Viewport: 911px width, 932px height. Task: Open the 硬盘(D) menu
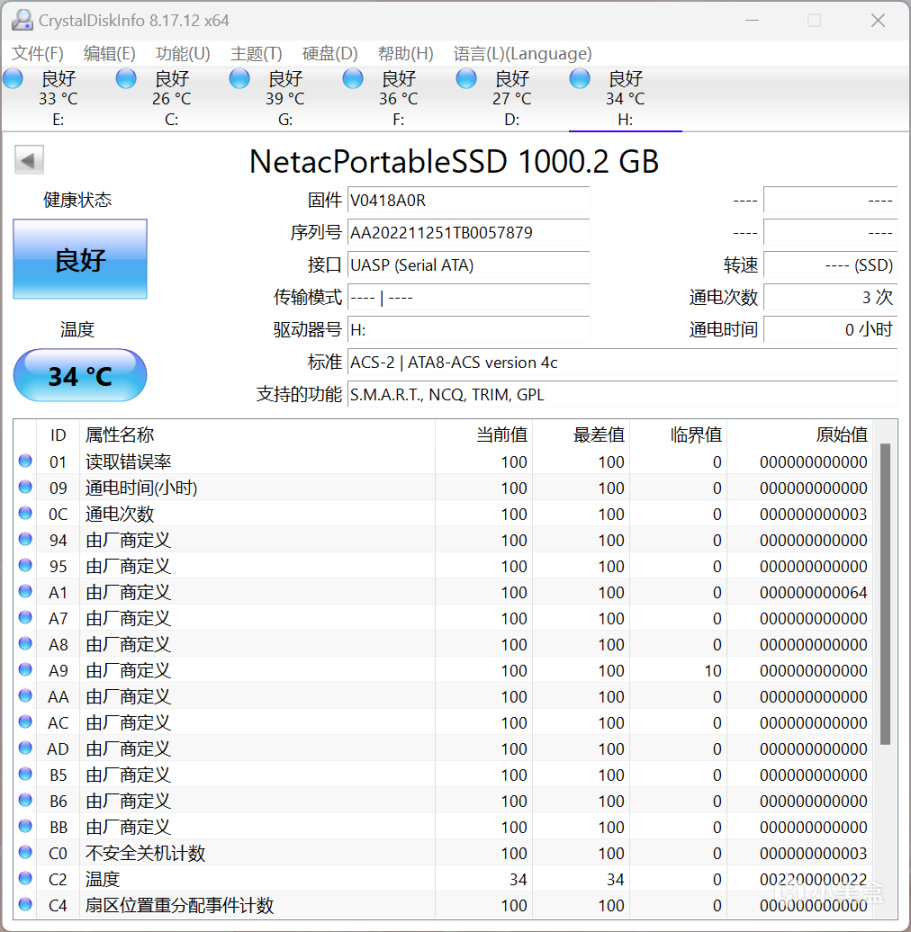pyautogui.click(x=330, y=53)
